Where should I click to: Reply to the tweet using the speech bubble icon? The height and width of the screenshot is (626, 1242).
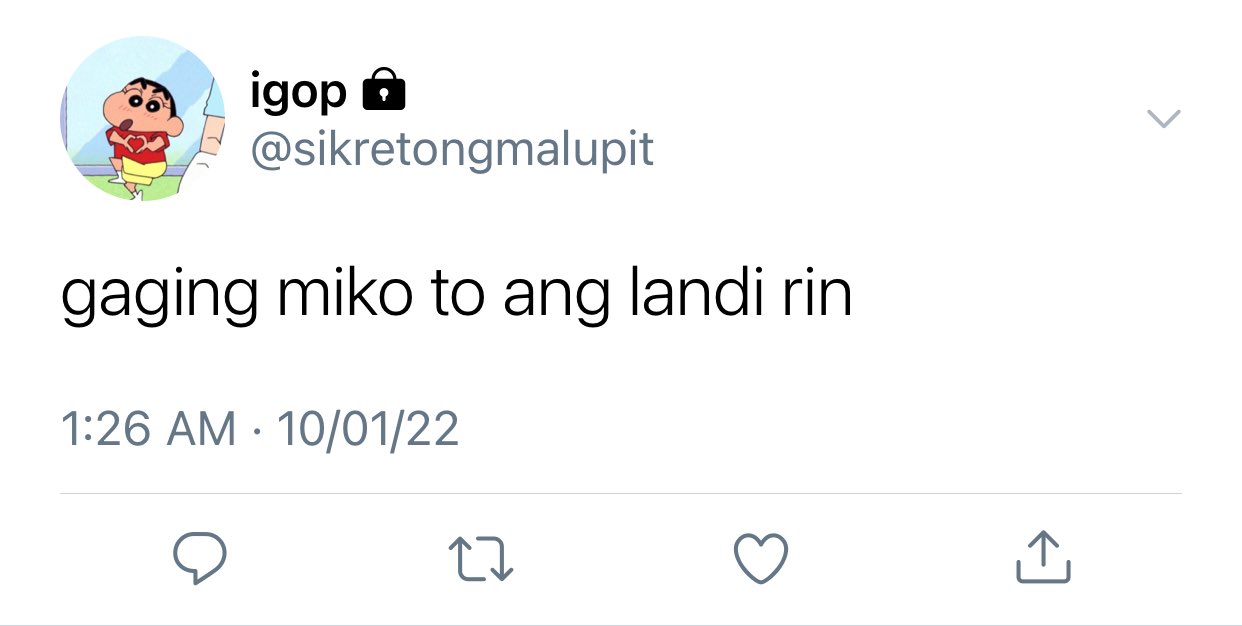[x=200, y=558]
